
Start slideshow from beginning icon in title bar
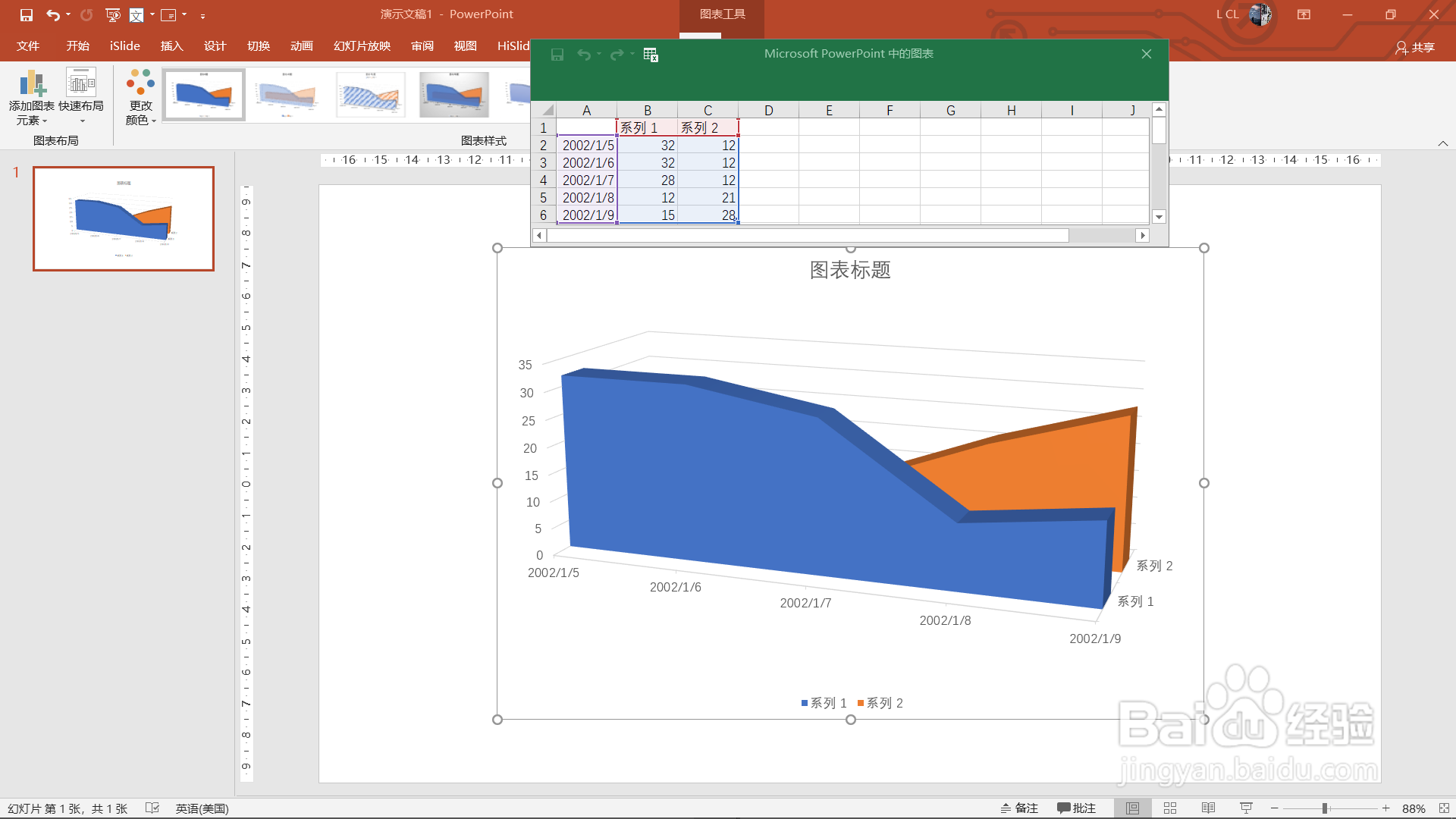pos(112,15)
